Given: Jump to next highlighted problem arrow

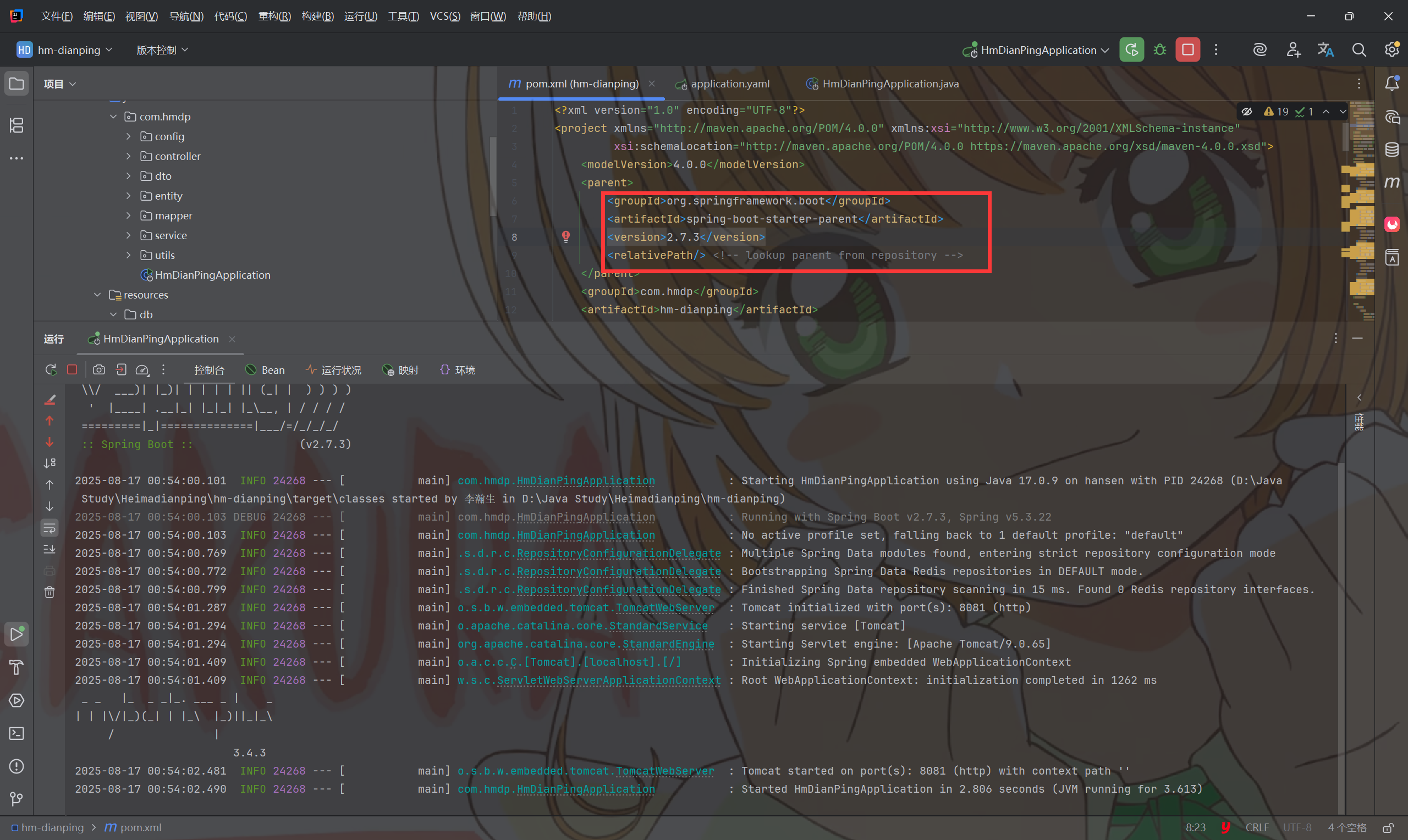Looking at the screenshot, I should [1343, 112].
